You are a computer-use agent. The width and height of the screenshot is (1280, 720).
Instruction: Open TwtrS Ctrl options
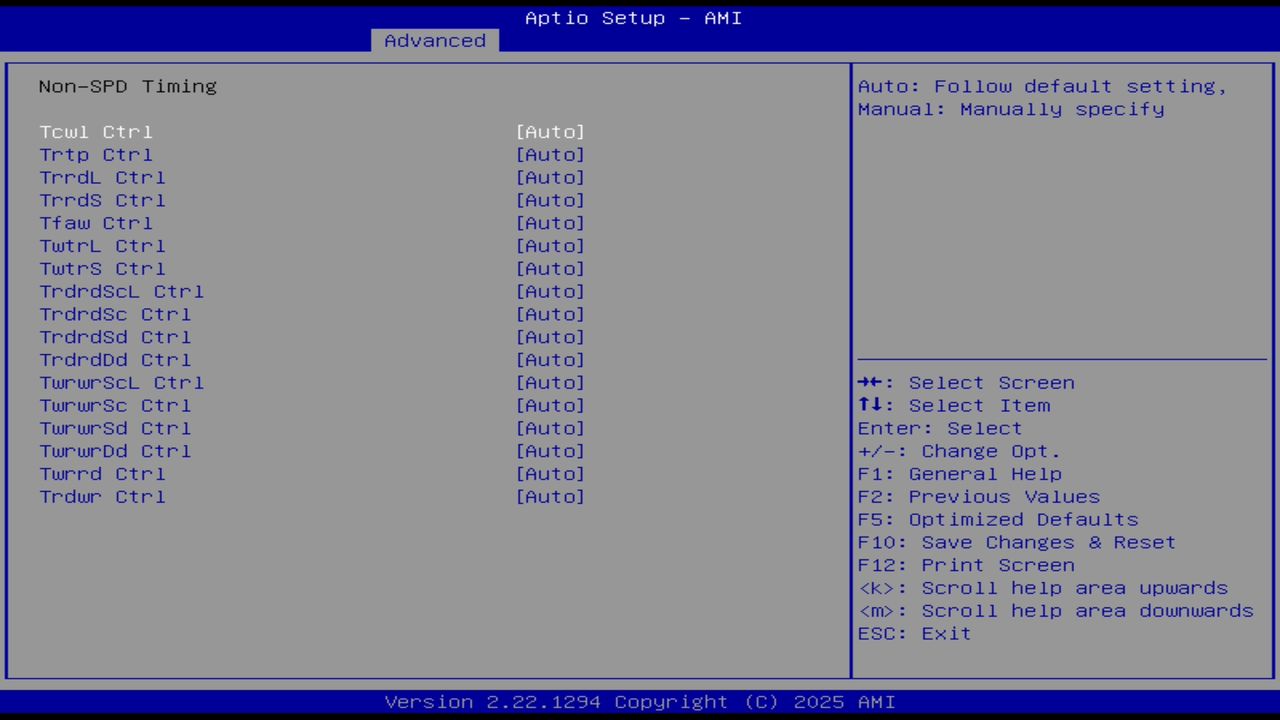pos(550,268)
